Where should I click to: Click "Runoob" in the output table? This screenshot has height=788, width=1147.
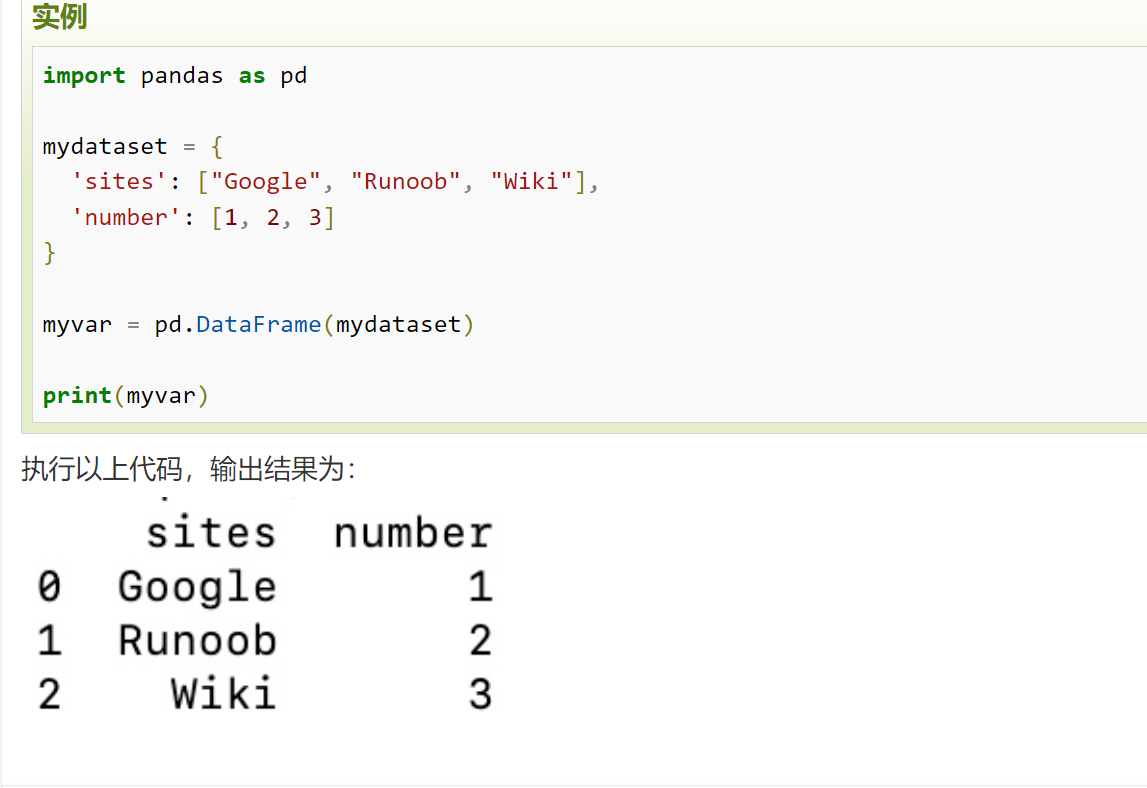tap(197, 641)
